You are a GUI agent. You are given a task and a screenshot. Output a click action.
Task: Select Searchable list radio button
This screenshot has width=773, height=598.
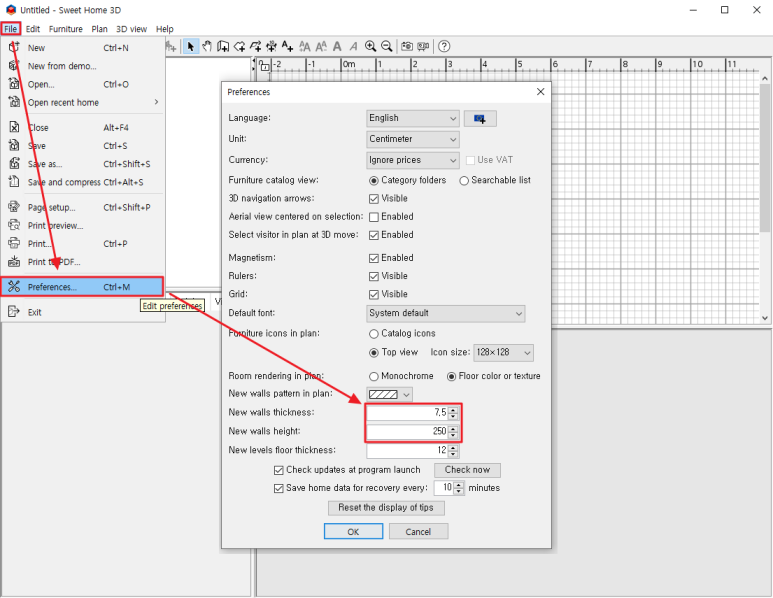tap(463, 181)
